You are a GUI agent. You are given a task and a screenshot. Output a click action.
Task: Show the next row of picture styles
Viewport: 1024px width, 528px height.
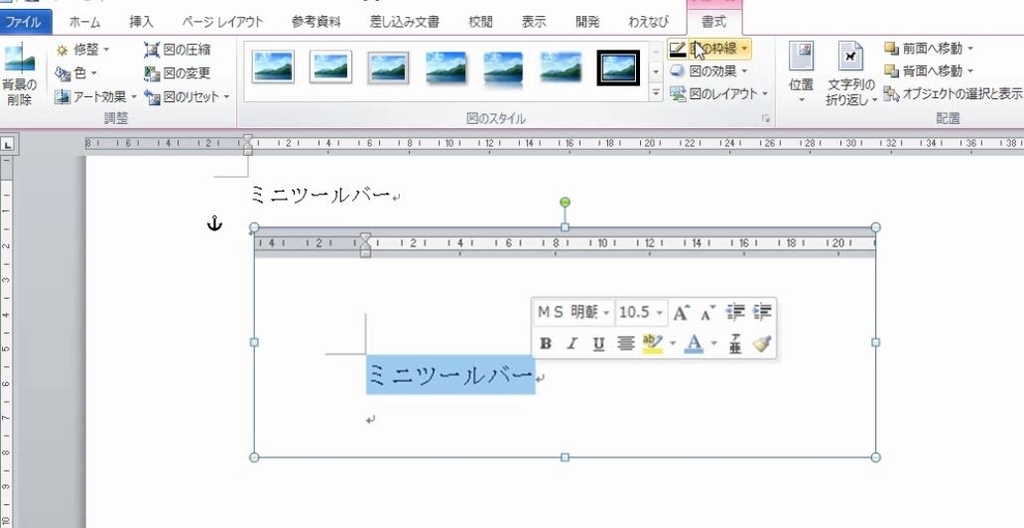656,71
